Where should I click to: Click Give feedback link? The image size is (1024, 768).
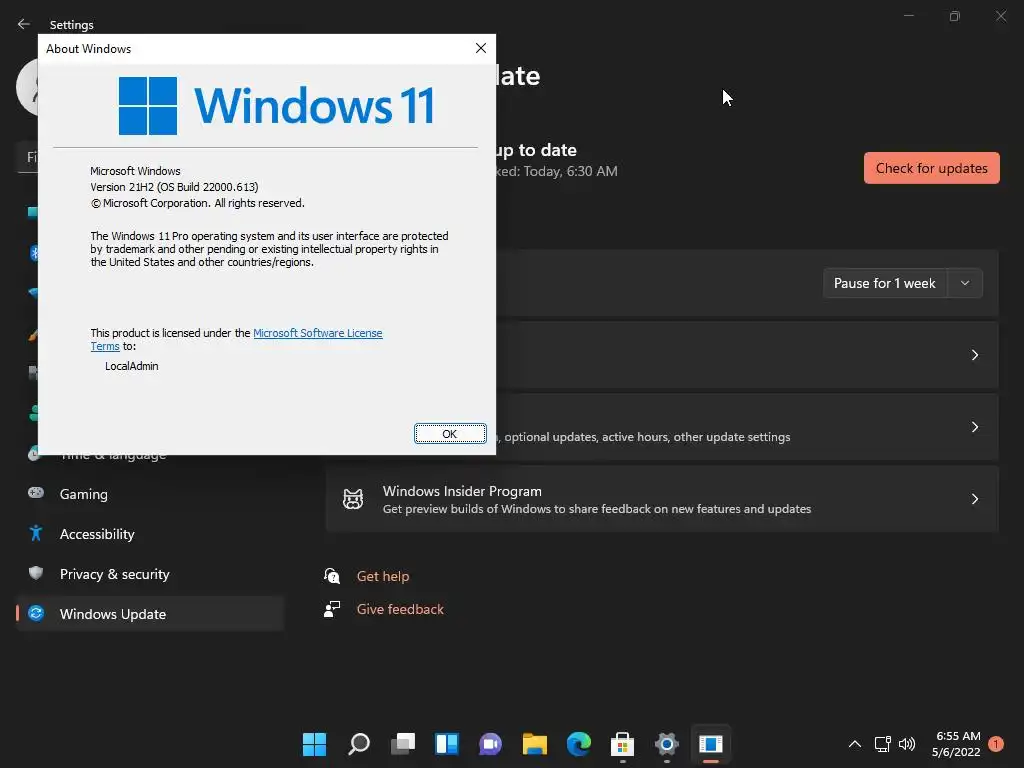pyautogui.click(x=400, y=609)
